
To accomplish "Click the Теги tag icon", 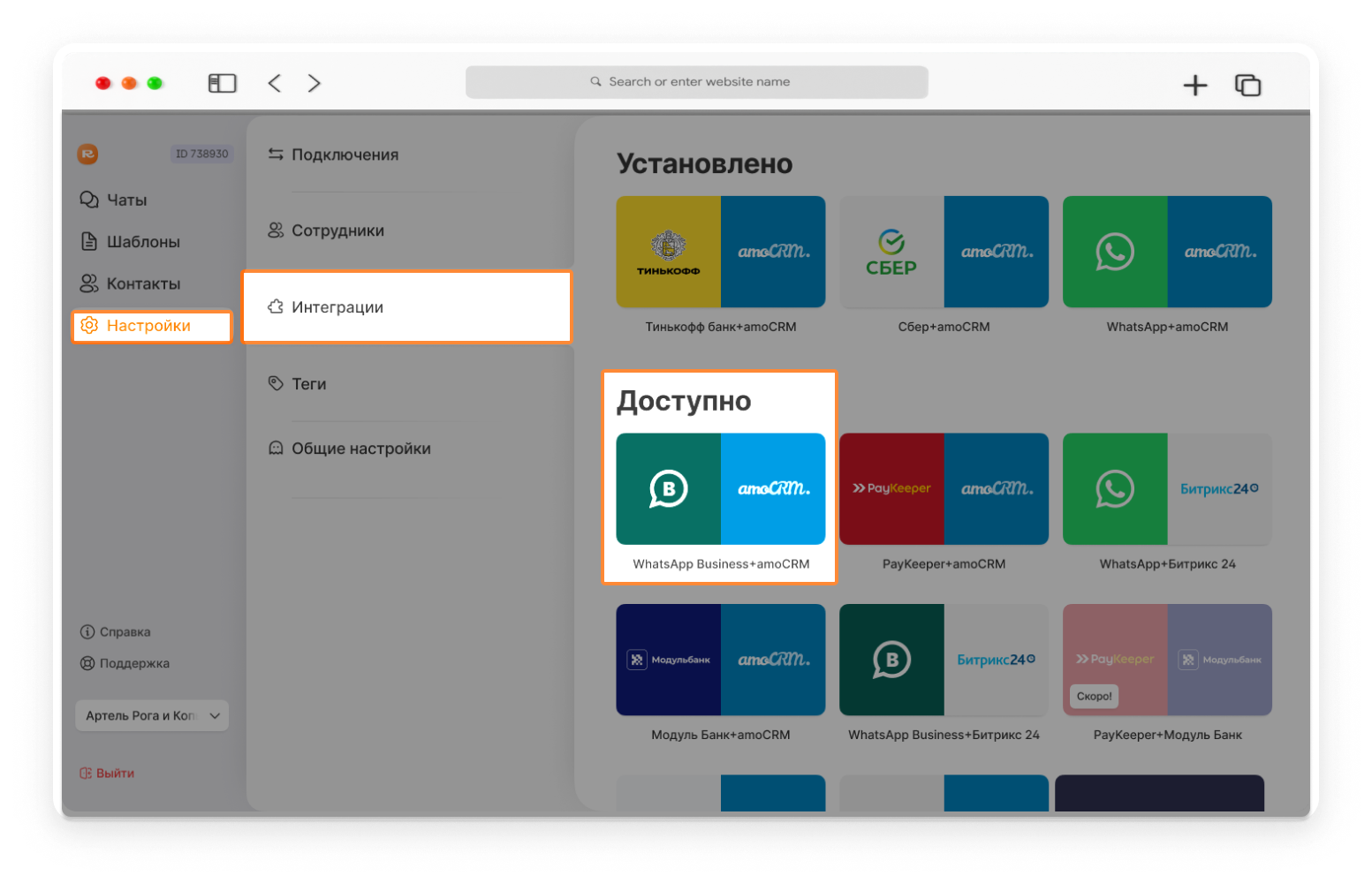I will pos(276,383).
